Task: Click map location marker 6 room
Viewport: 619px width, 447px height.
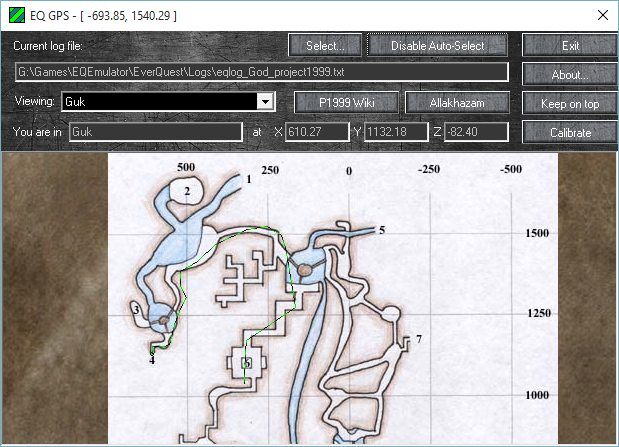Action: tap(246, 363)
